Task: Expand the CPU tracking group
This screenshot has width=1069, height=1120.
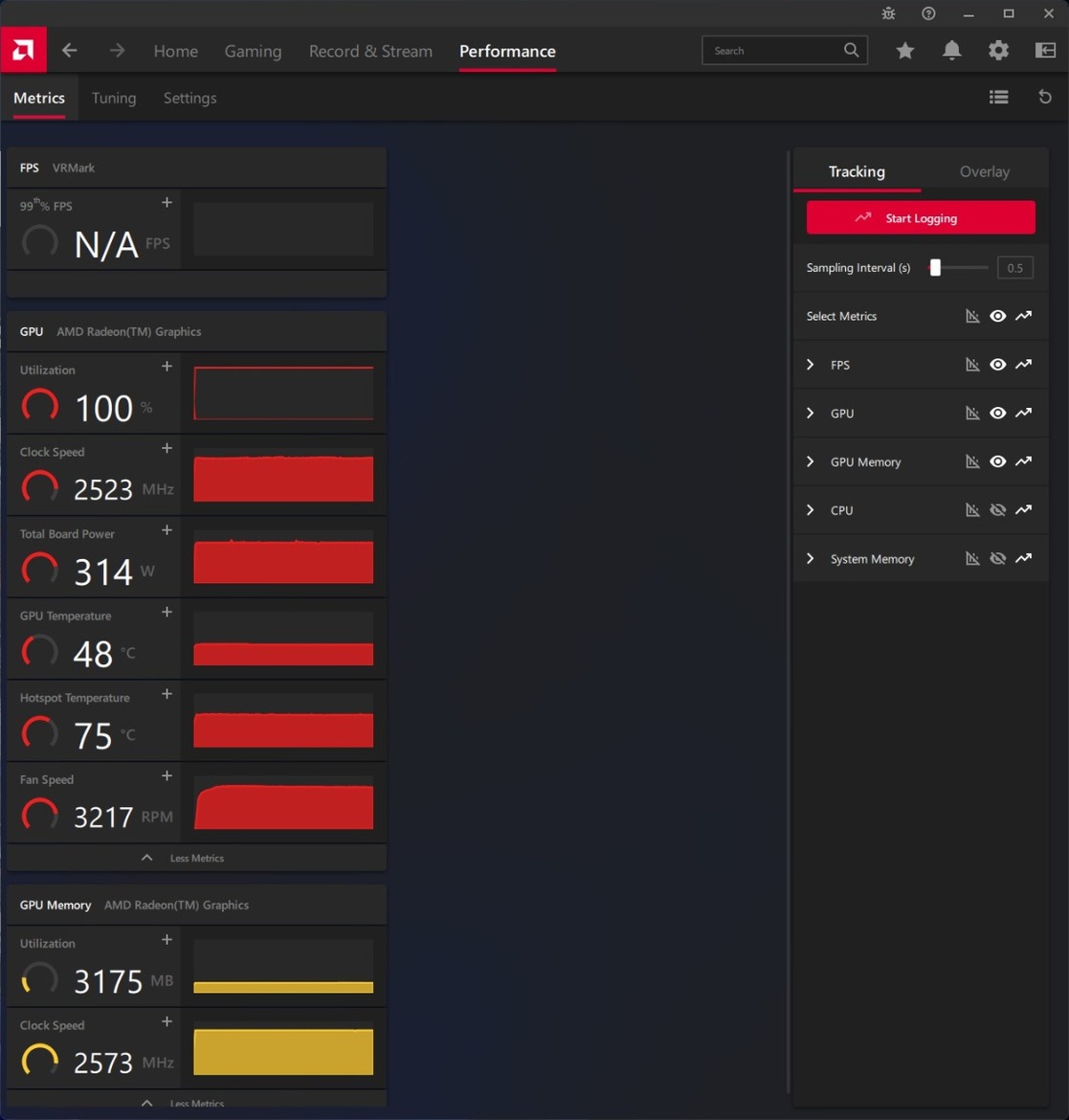Action: [x=810, y=510]
